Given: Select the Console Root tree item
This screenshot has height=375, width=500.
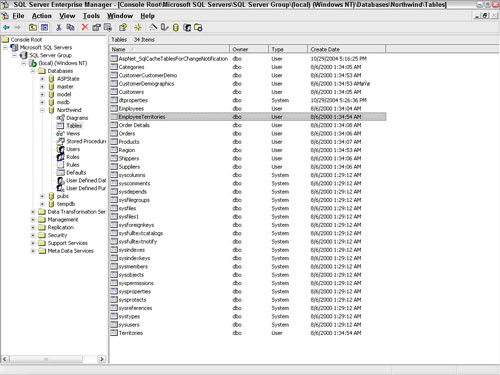Looking at the screenshot, I should (26, 40).
